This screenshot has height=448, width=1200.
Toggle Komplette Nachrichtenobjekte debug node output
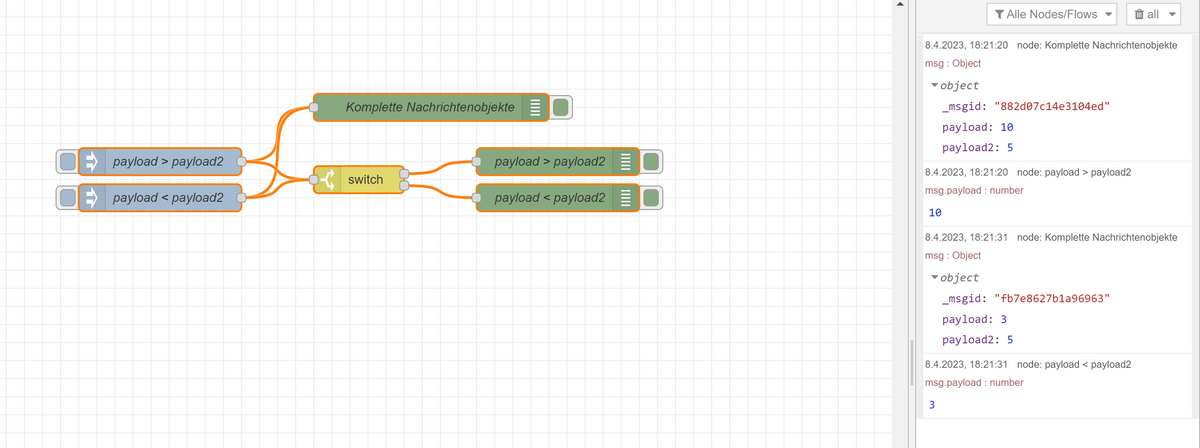point(561,107)
